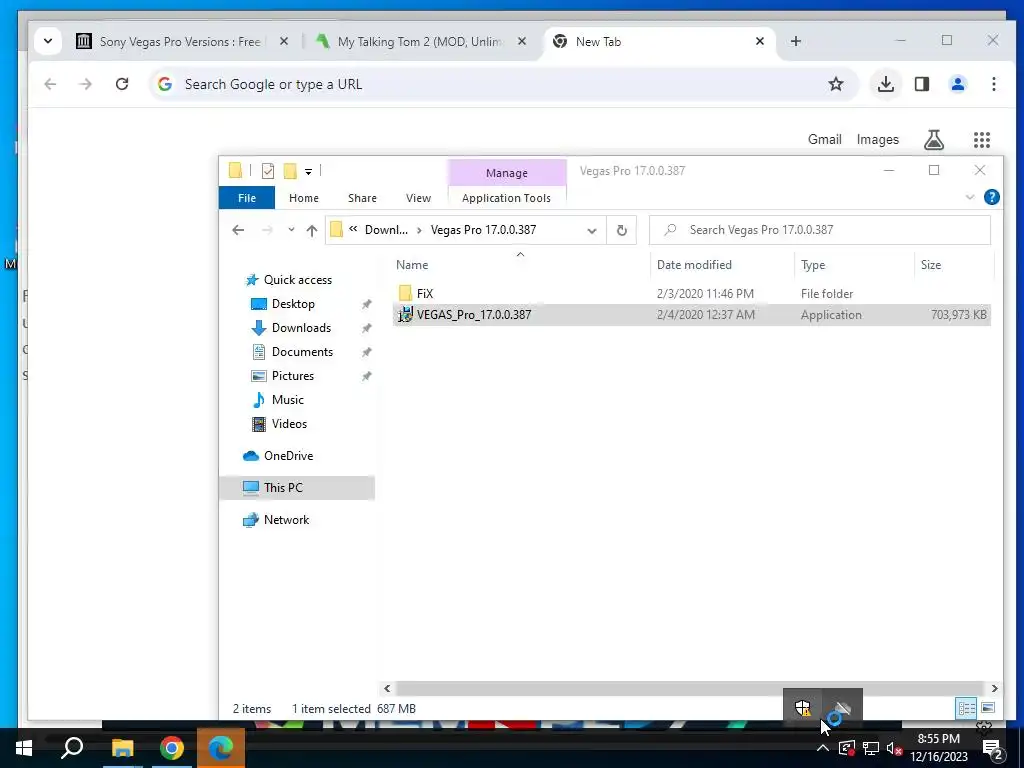Open the Application Tools tab
Viewport: 1024px width, 768px height.
[x=506, y=198]
